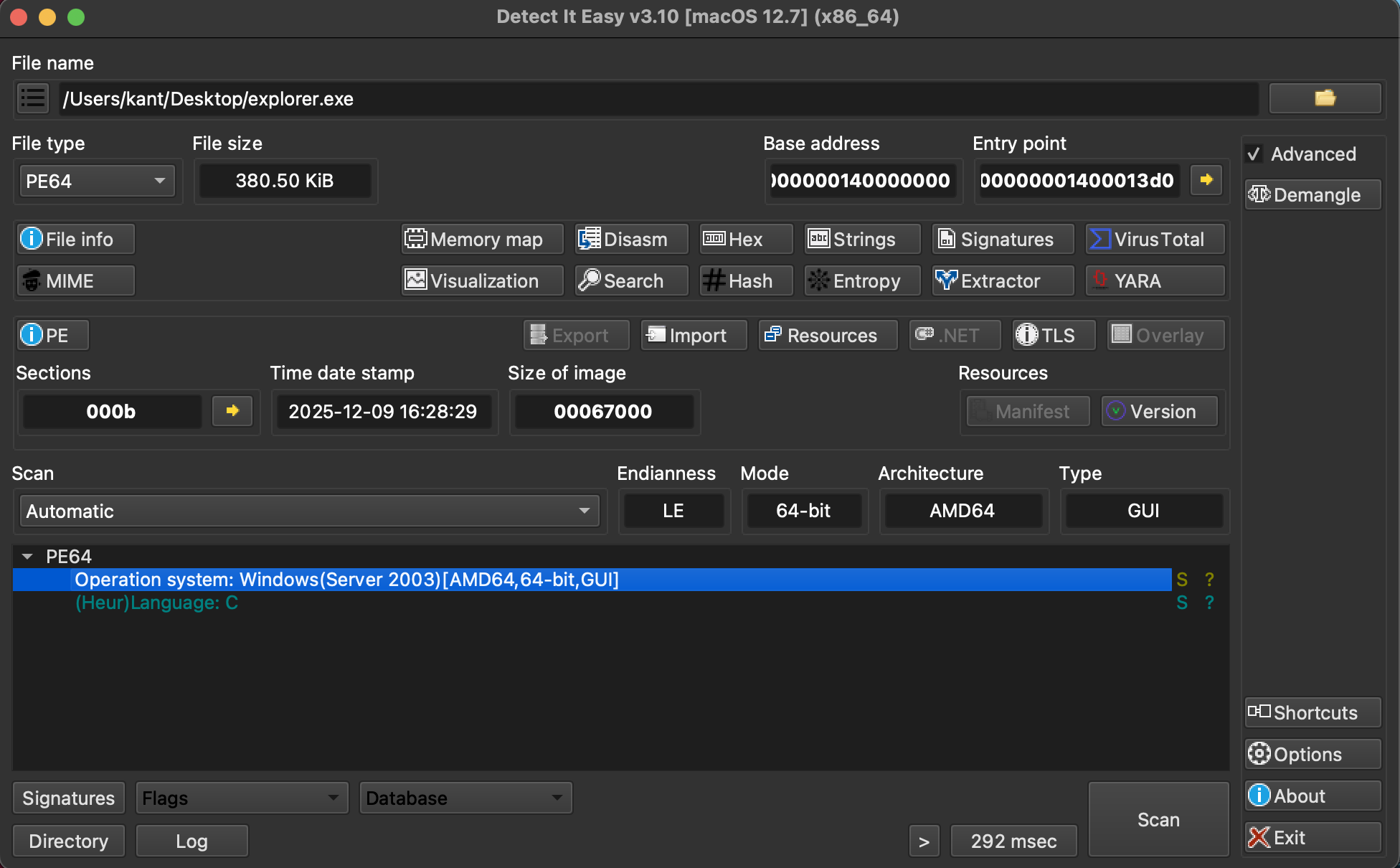Open the File info panel
Screen dimensions: 1400x868
tap(75, 239)
